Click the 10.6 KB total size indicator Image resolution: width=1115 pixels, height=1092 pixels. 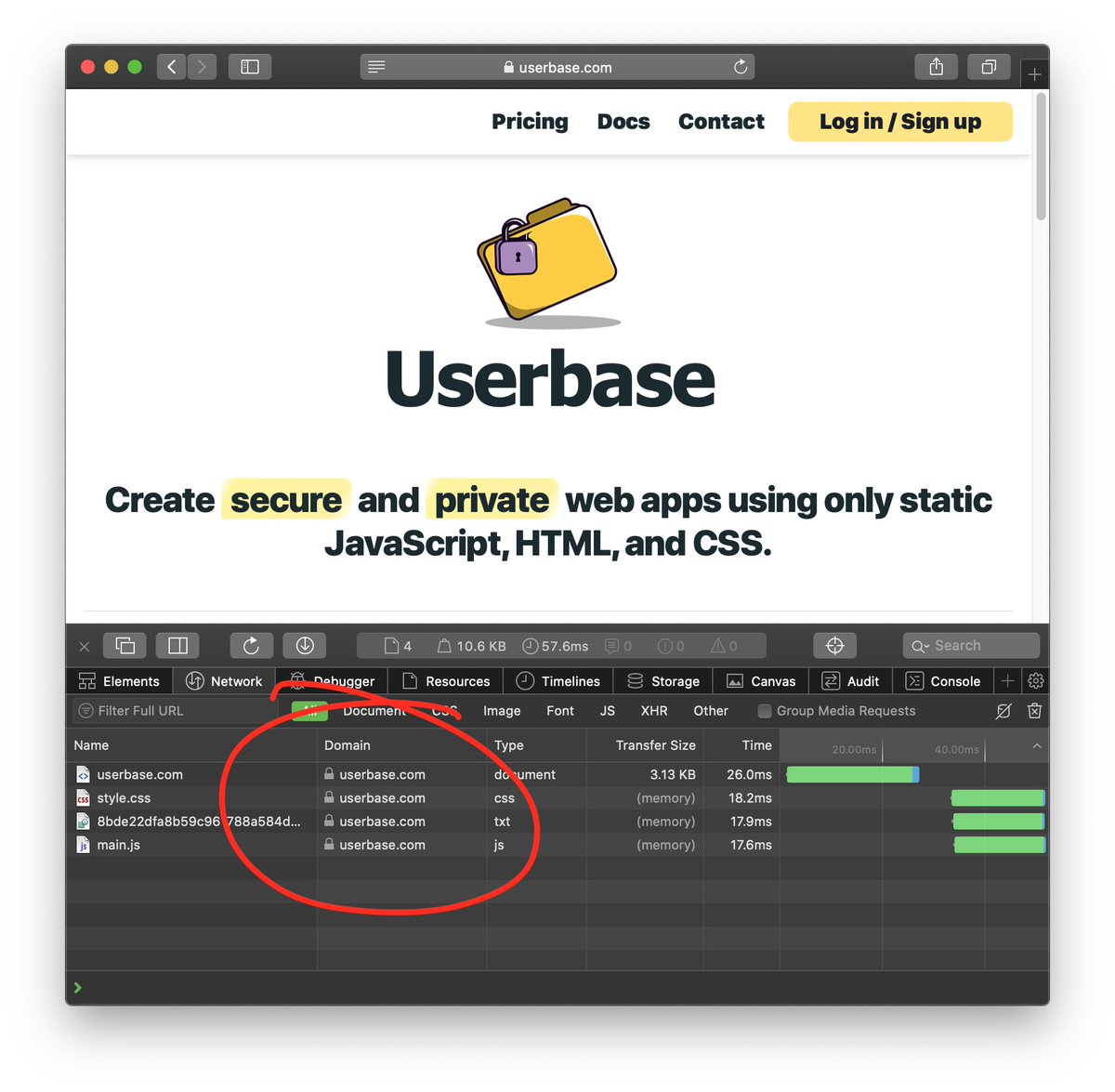472,646
